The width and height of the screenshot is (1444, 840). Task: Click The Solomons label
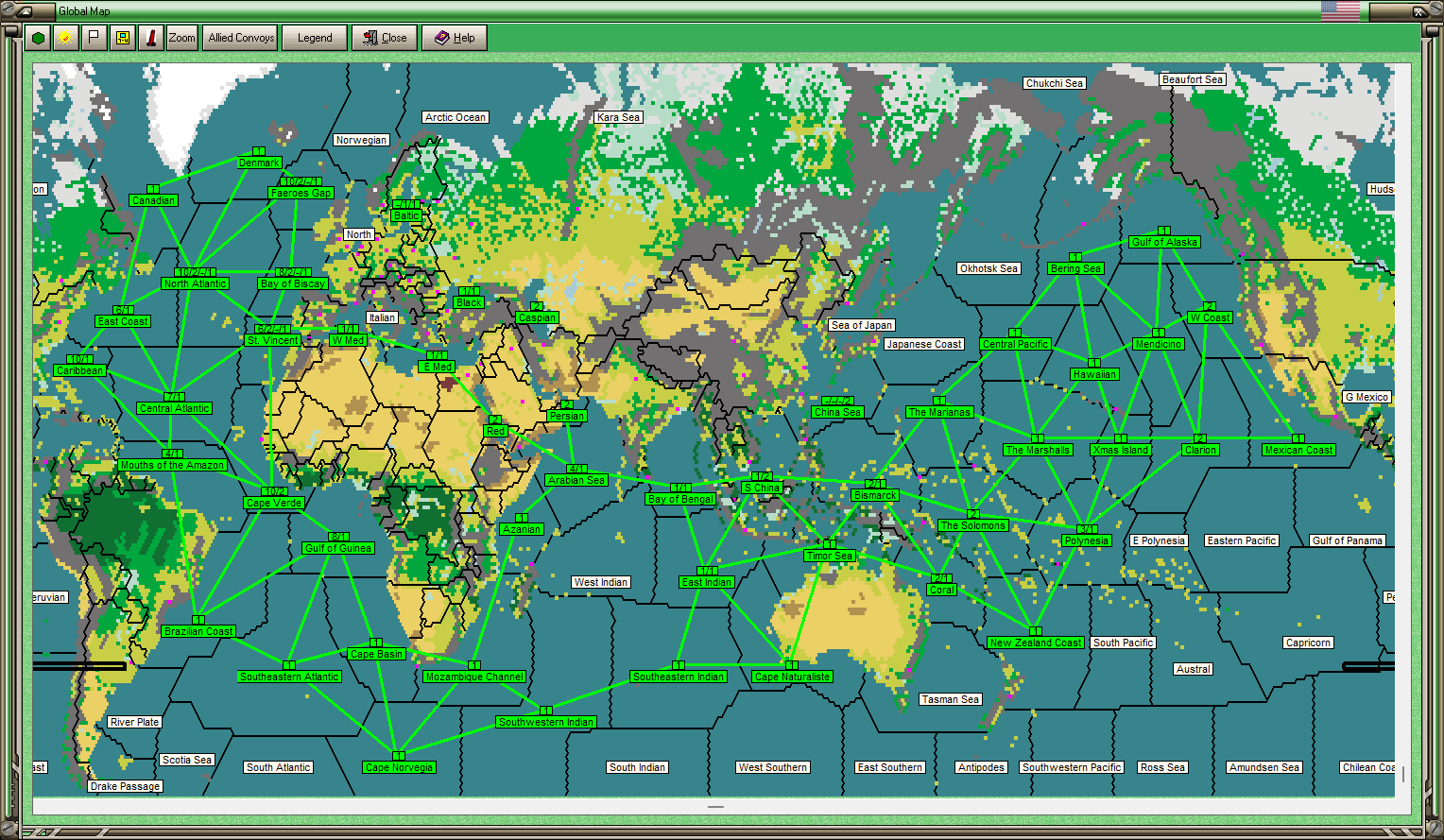[973, 525]
